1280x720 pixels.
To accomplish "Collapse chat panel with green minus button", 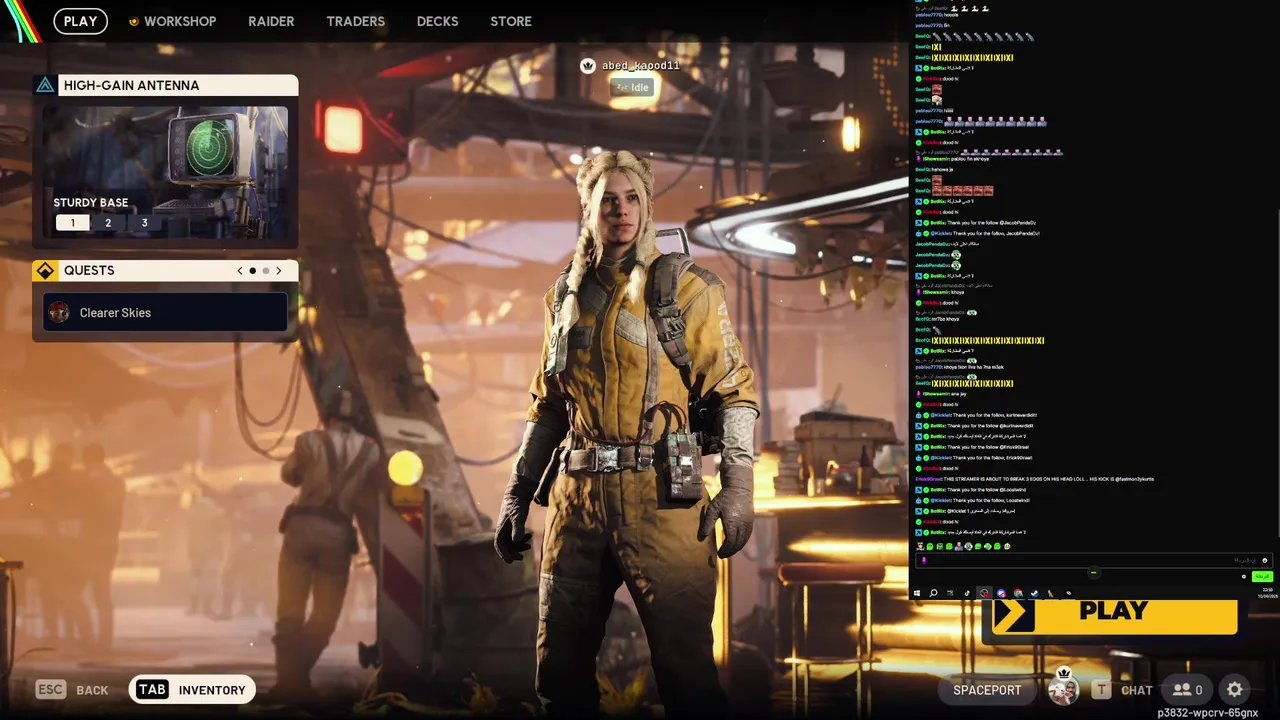I will (x=1094, y=573).
